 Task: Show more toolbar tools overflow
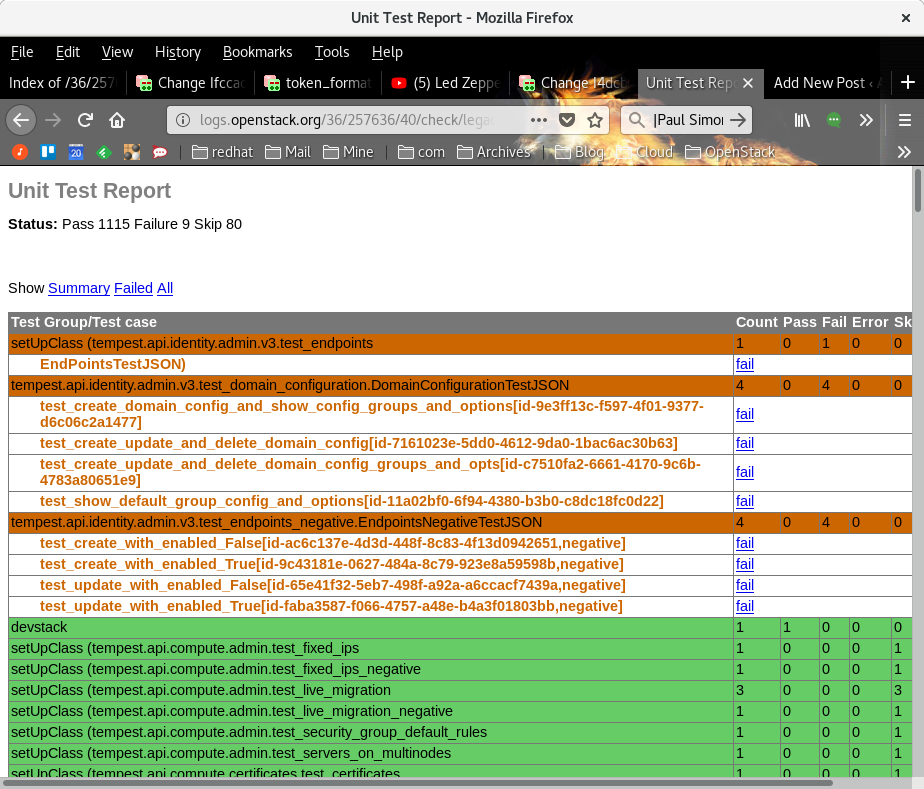[866, 120]
